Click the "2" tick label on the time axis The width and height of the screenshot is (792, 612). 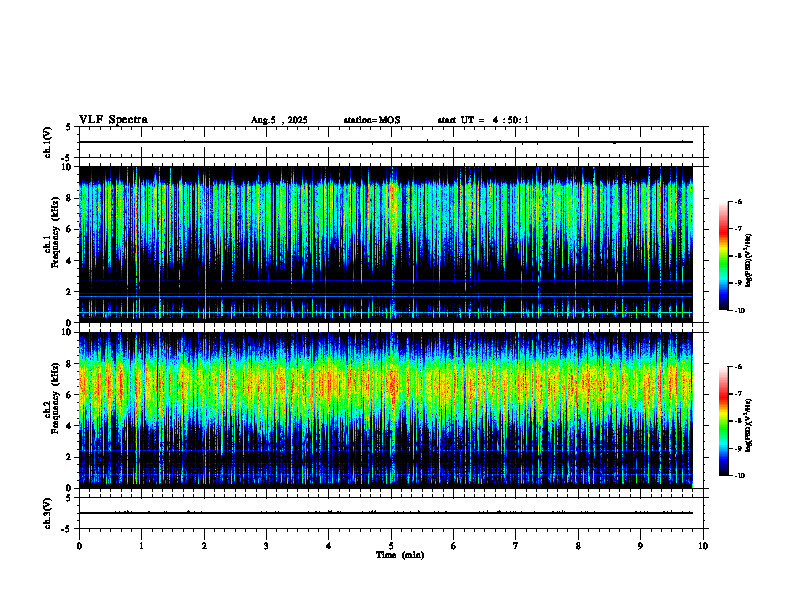coord(204,546)
